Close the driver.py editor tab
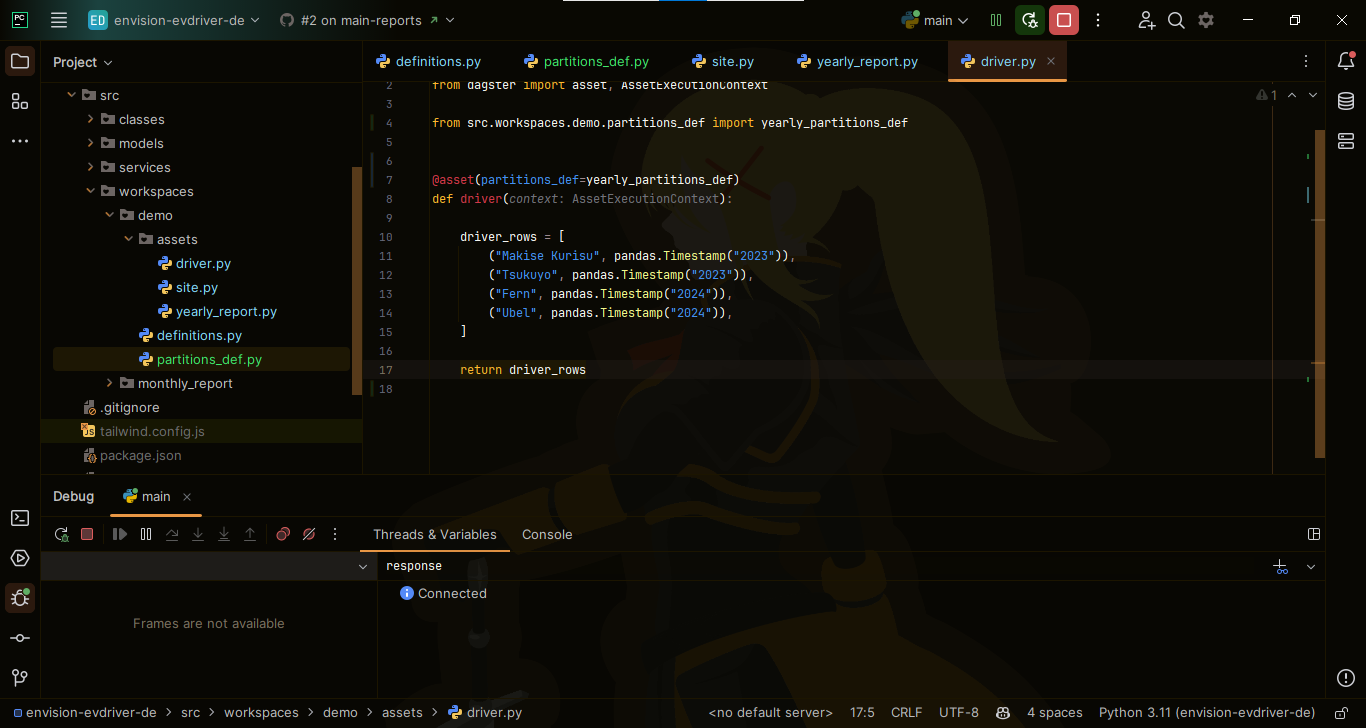Image resolution: width=1366 pixels, height=728 pixels. [x=1051, y=61]
